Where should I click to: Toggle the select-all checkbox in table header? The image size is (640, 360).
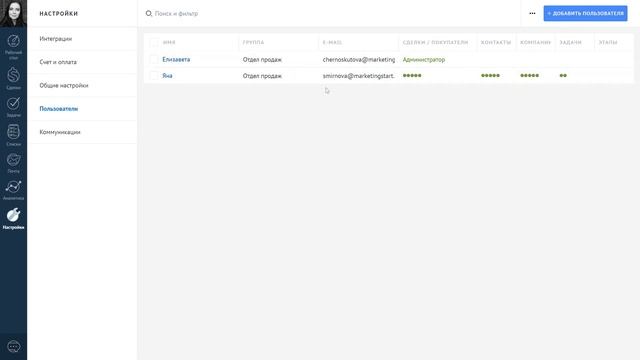[154, 42]
